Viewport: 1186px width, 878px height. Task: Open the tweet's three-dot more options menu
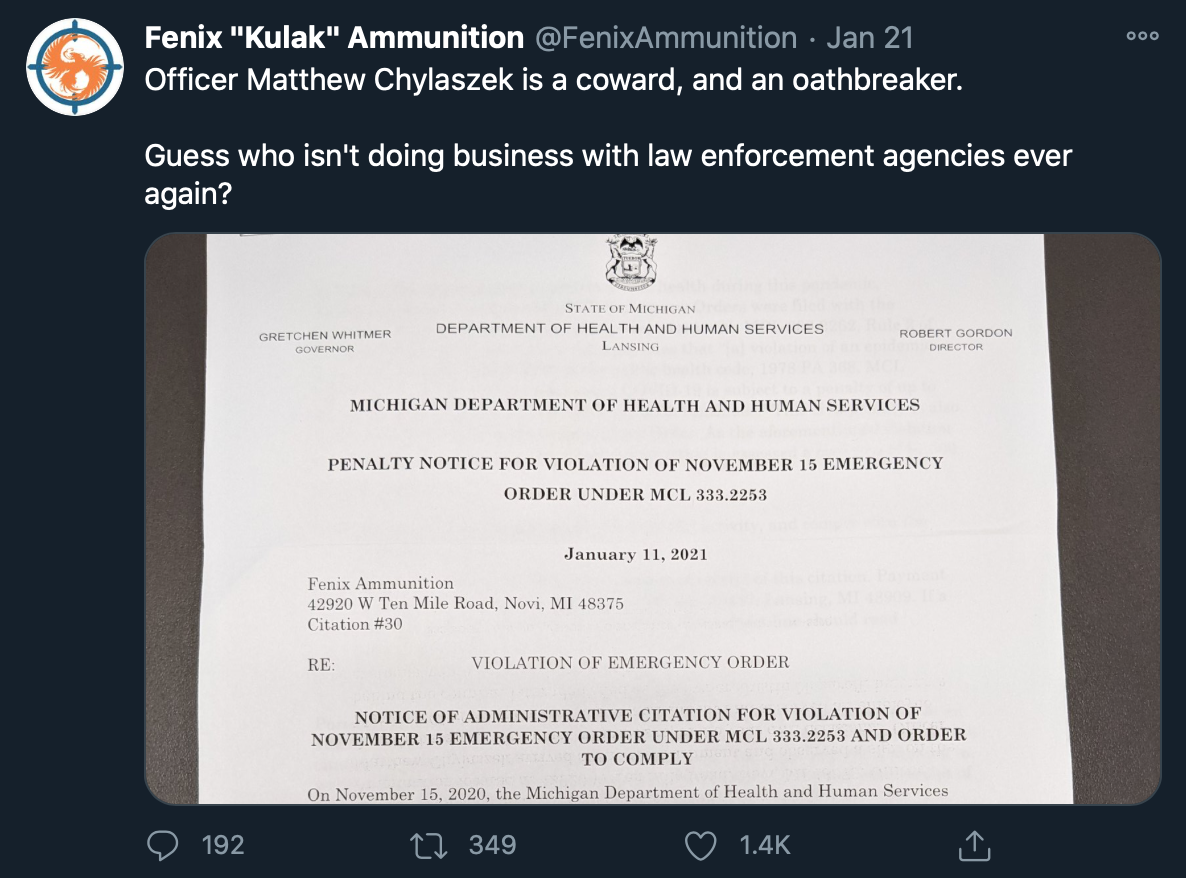(1142, 36)
